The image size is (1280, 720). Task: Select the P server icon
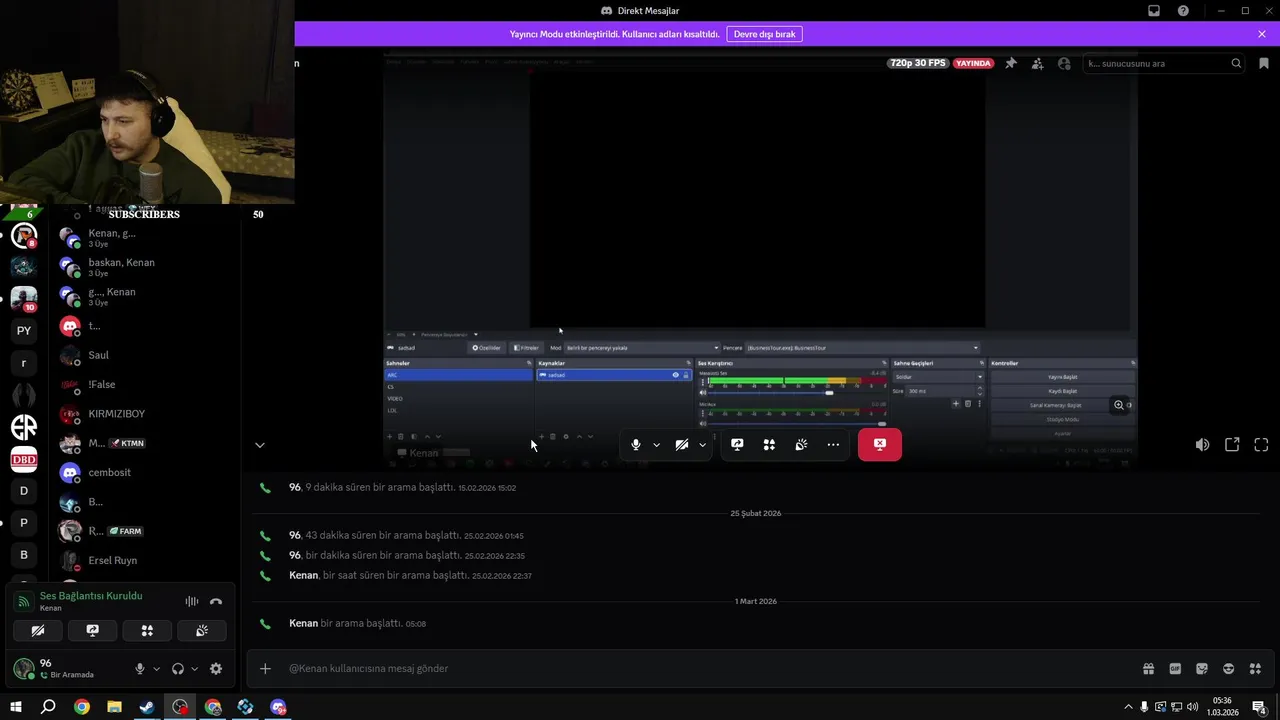tap(24, 522)
